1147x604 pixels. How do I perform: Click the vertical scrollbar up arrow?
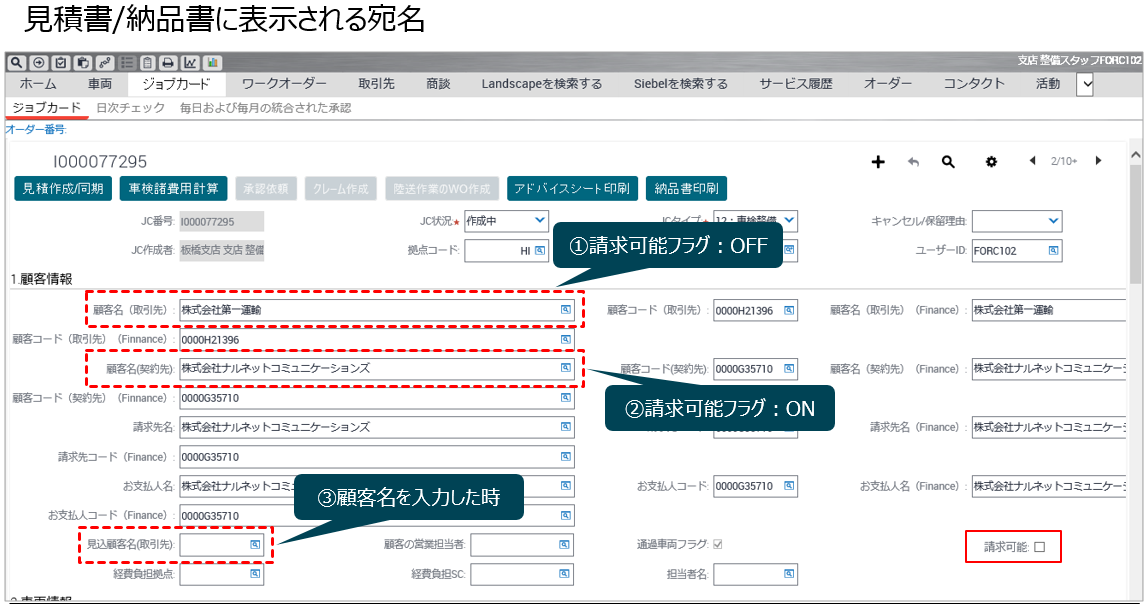pos(1135,156)
